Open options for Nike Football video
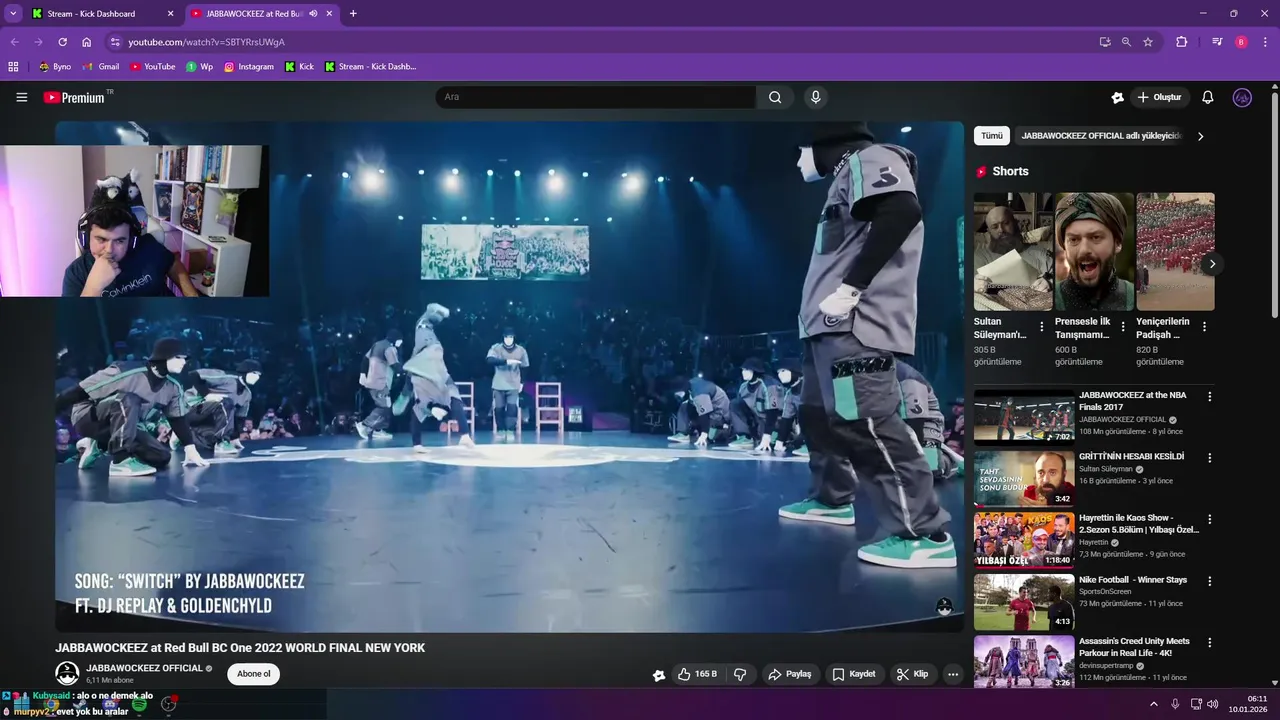Image resolution: width=1280 pixels, height=720 pixels. (x=1209, y=581)
